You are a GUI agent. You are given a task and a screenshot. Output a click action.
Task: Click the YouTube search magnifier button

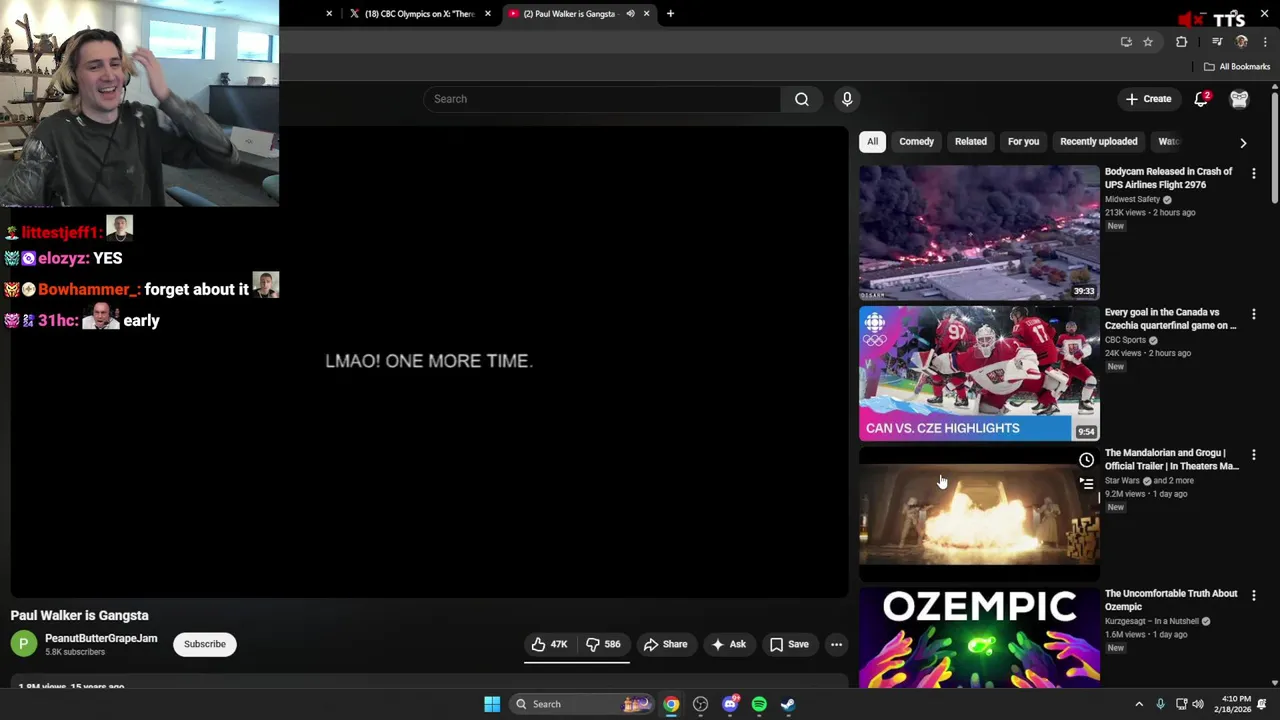[x=801, y=99]
